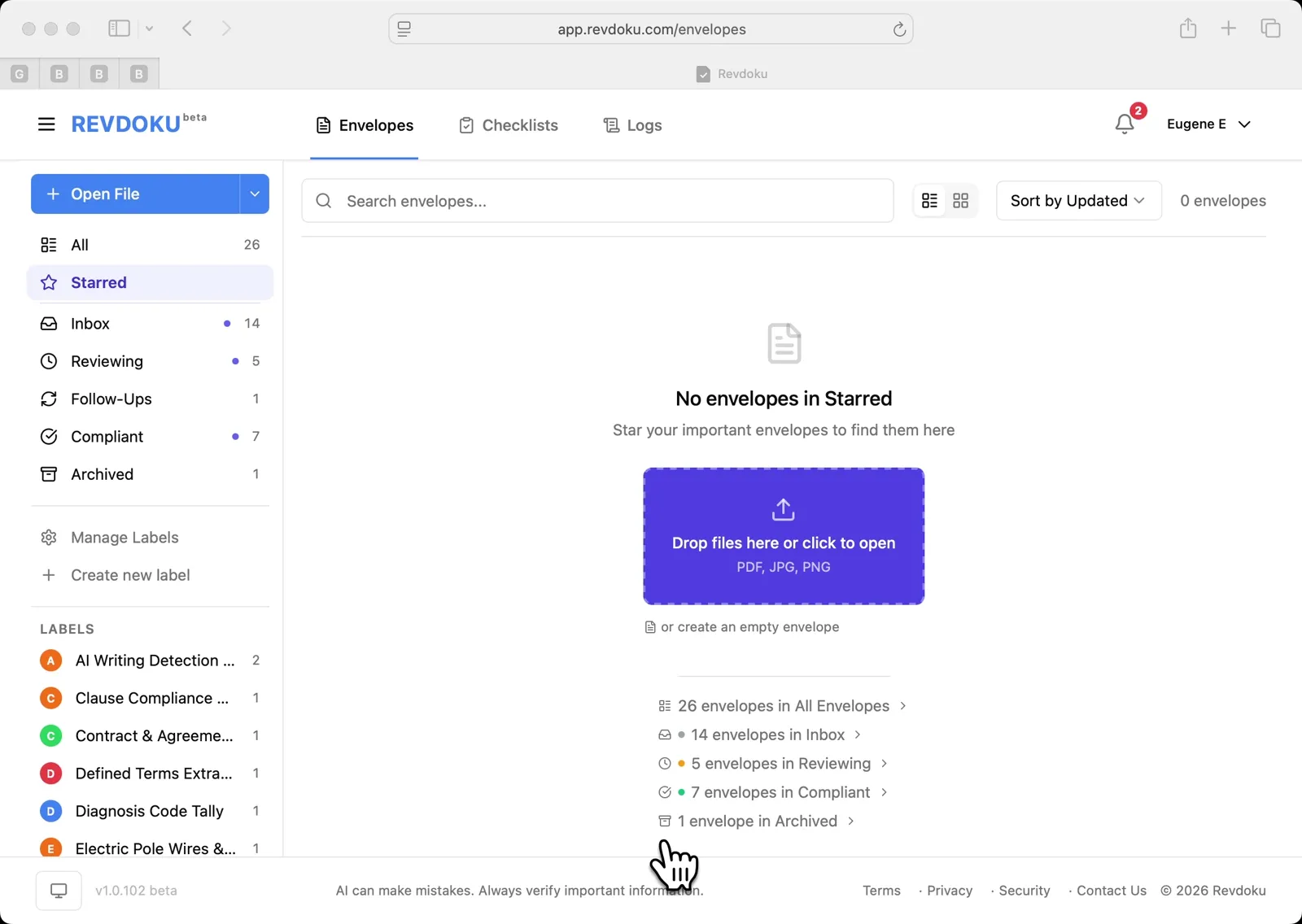Screen dimensions: 1302x924
Task: Open the Sort by Updated dropdown
Action: click(x=1078, y=200)
